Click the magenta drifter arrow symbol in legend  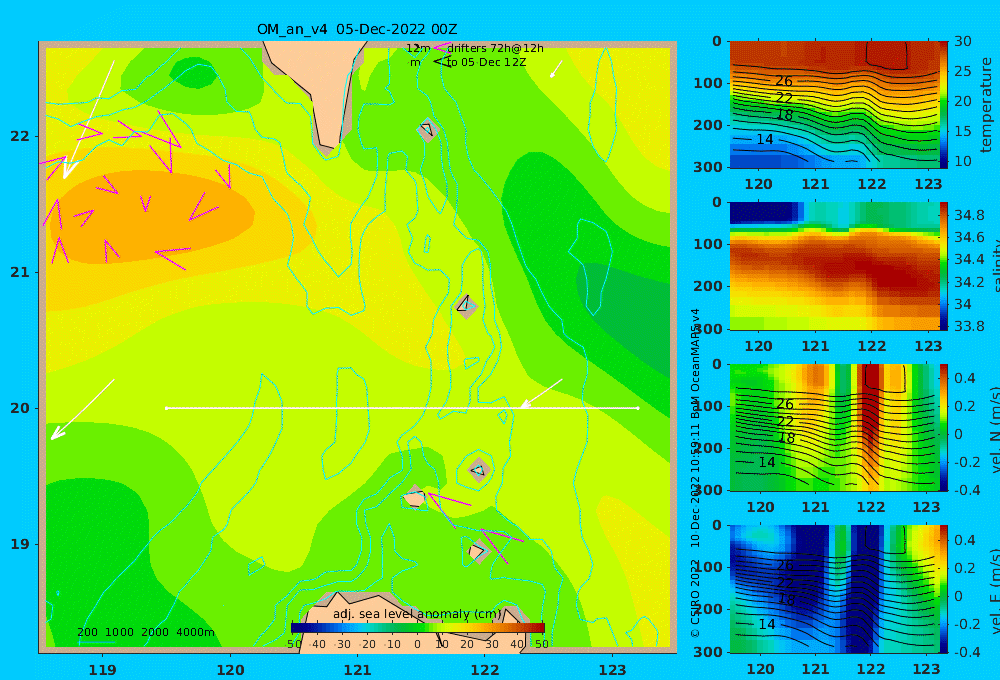point(442,47)
